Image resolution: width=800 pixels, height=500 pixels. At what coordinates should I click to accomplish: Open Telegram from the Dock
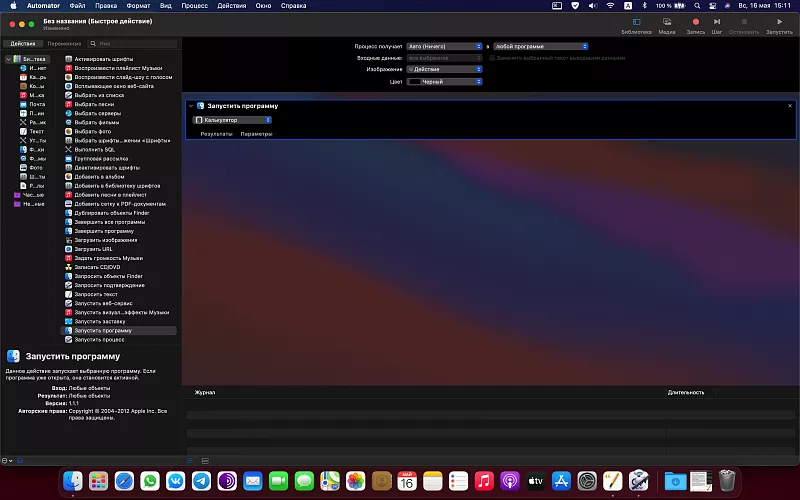pos(202,481)
